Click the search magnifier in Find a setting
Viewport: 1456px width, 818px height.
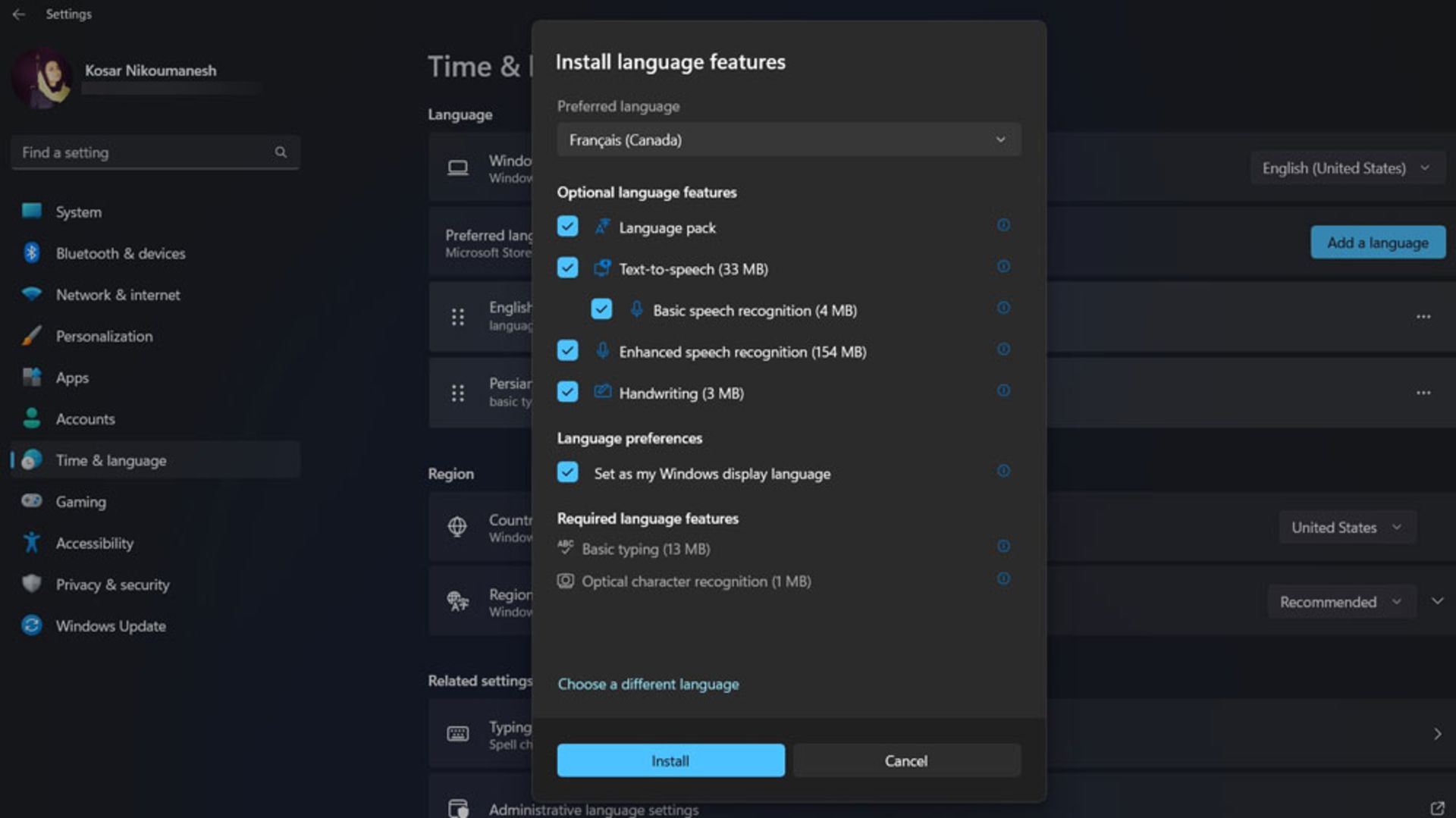(x=281, y=152)
